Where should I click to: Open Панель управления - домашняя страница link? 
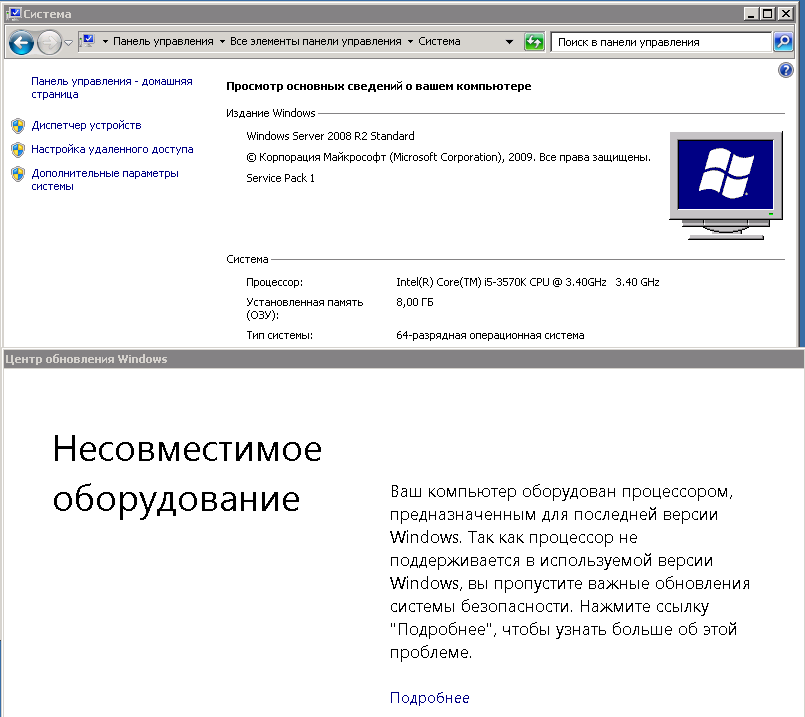(x=111, y=88)
